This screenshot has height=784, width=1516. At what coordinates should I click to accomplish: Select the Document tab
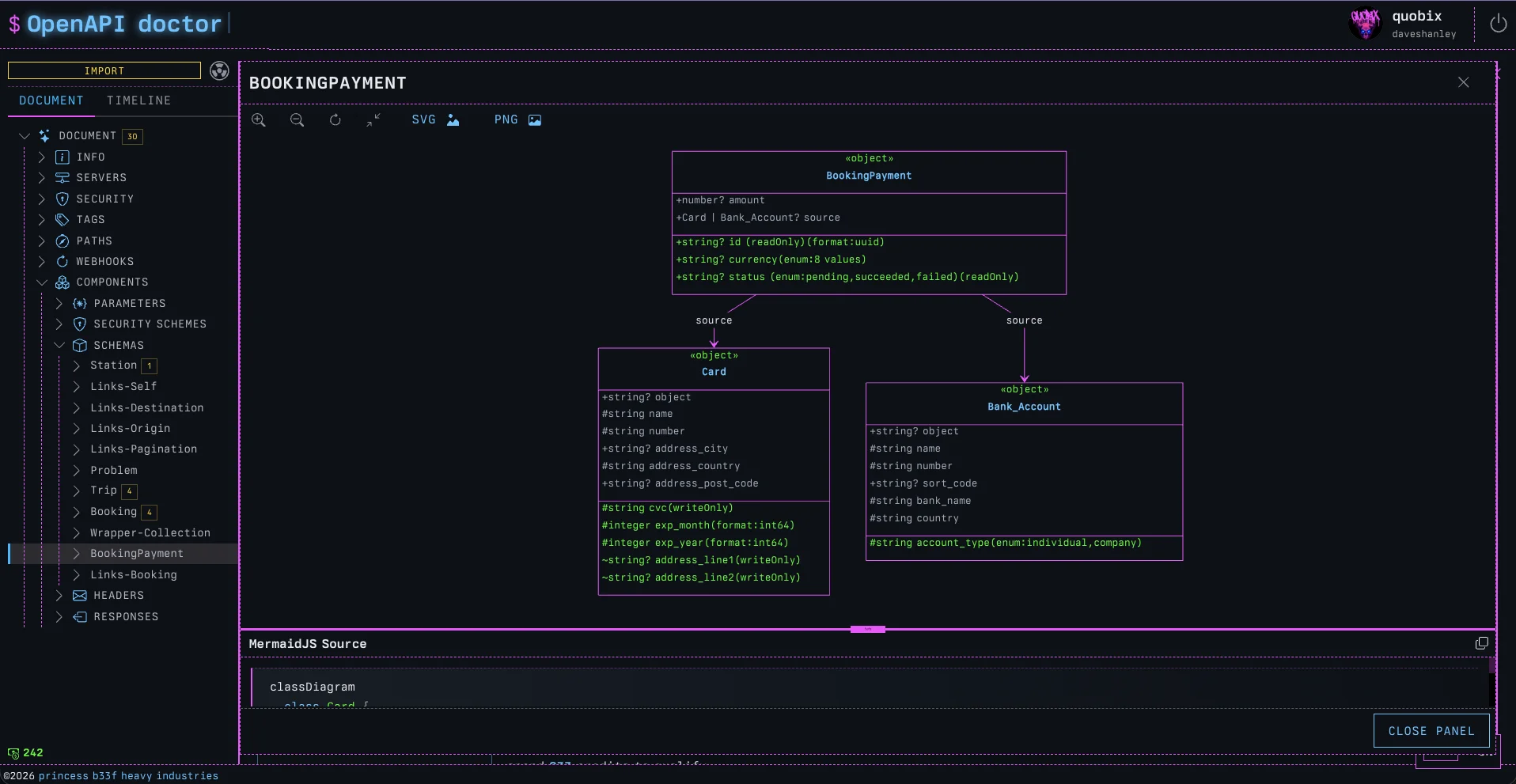51,100
